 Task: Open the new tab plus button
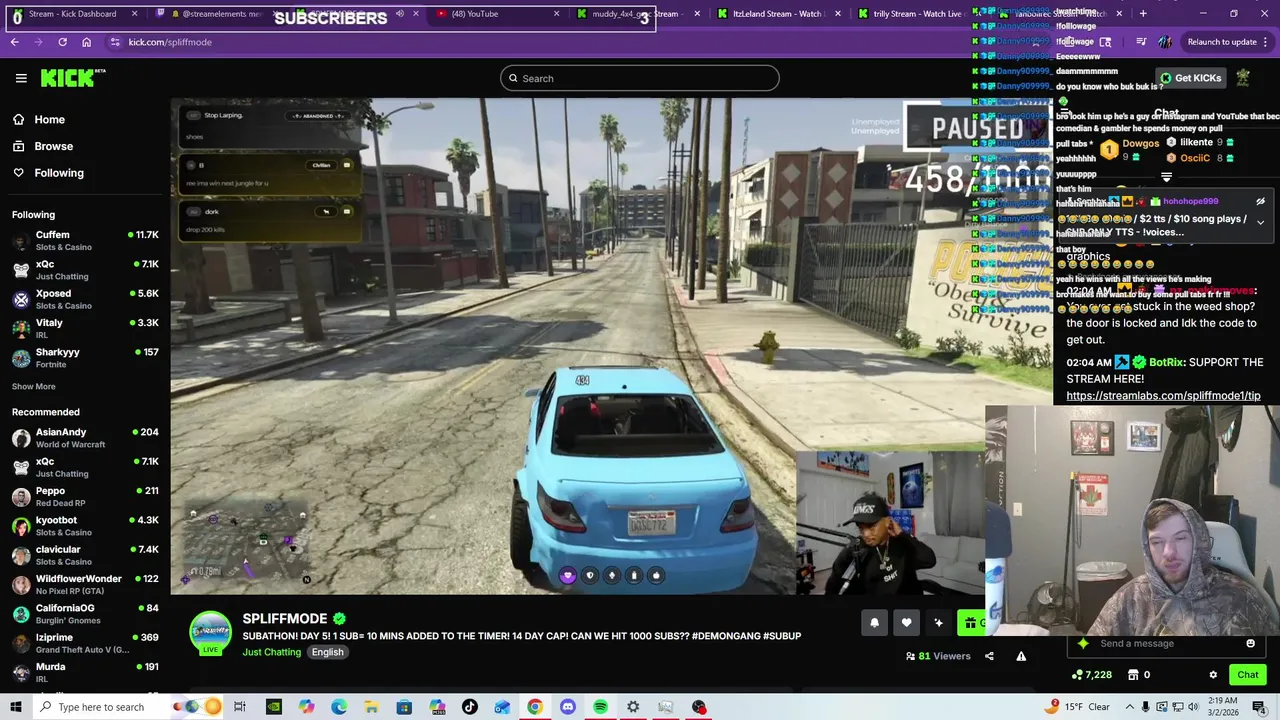1143,14
